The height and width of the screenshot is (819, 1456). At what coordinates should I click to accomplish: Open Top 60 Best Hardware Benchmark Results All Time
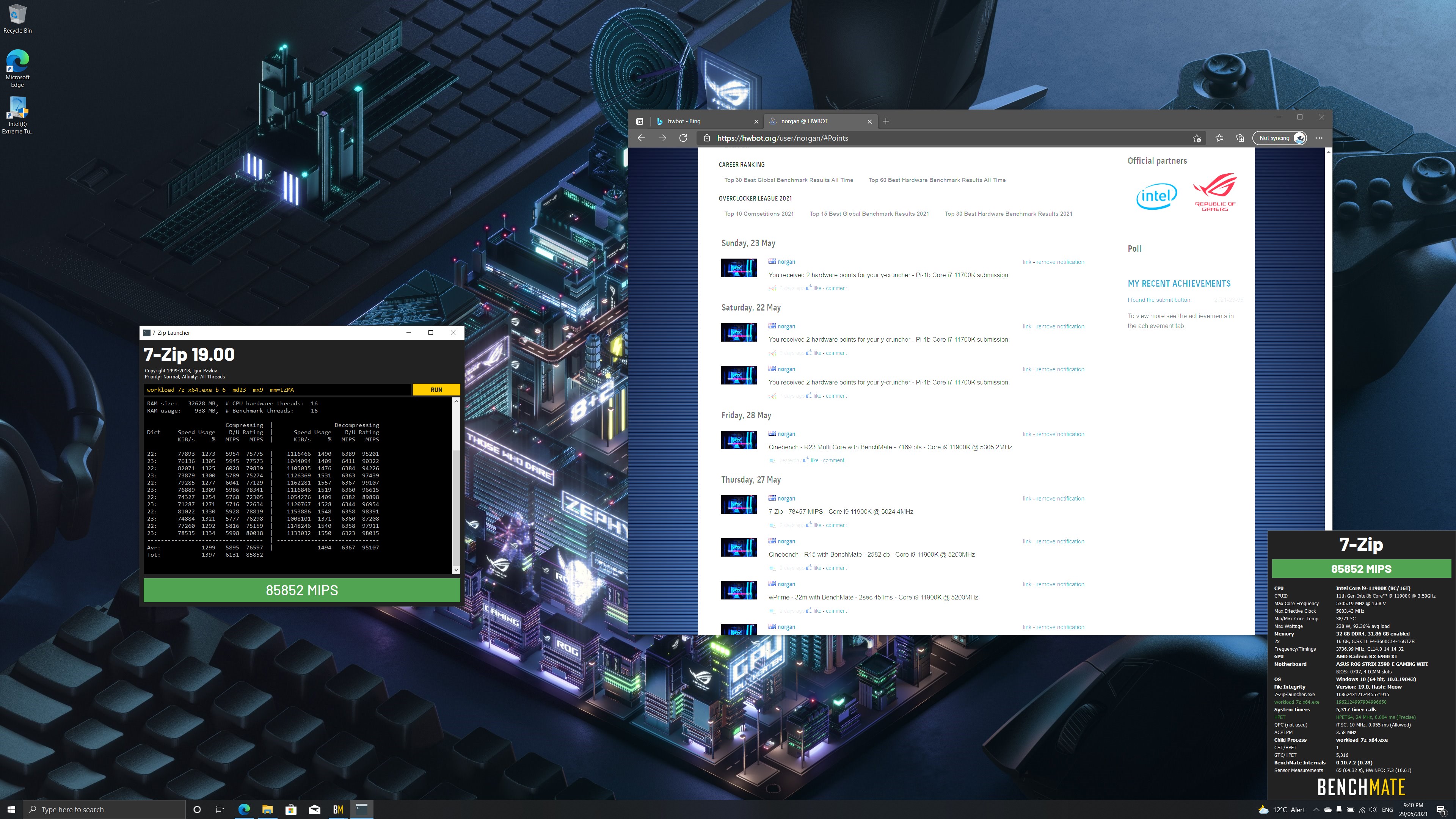tap(937, 180)
